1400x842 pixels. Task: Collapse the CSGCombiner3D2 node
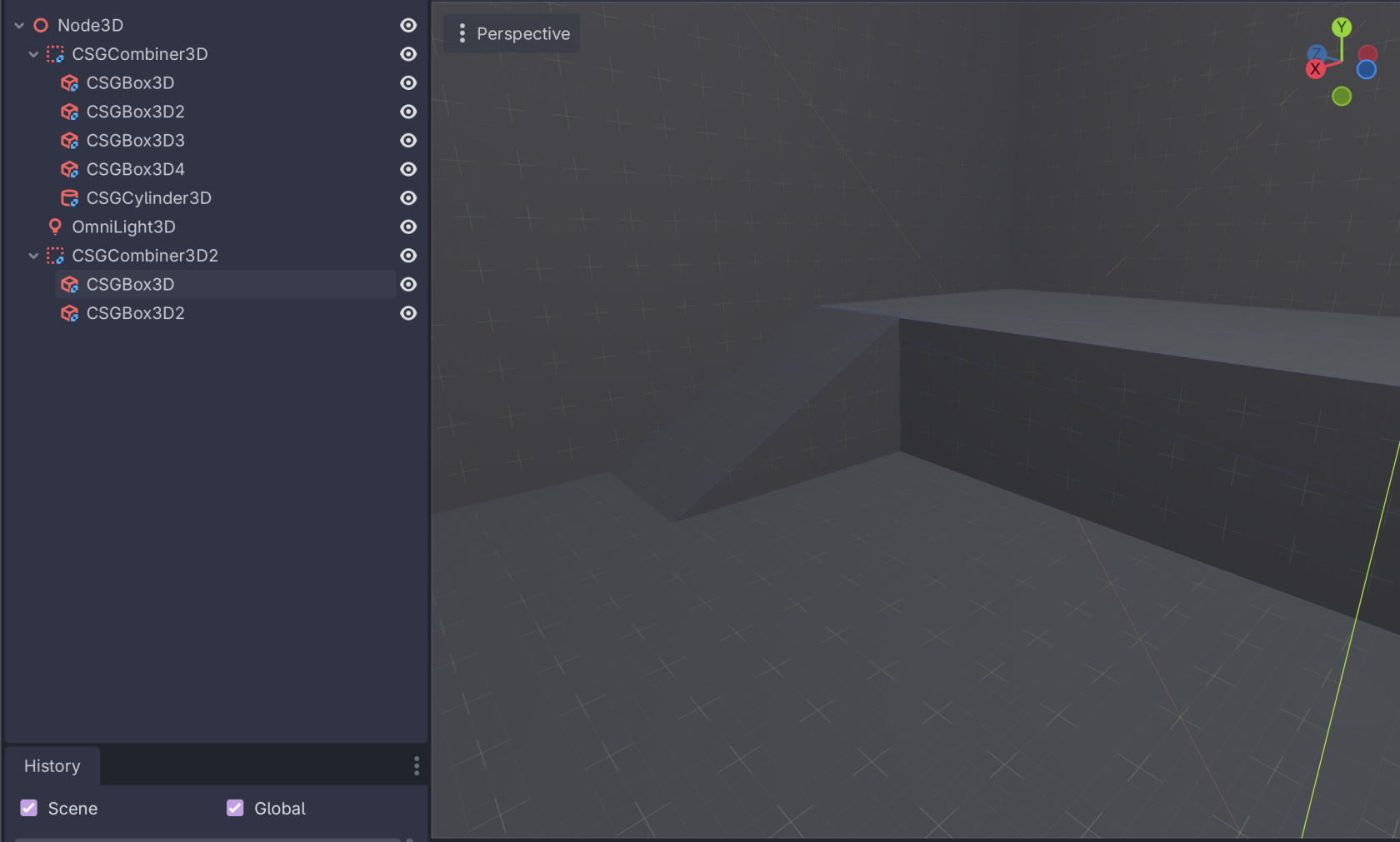33,255
